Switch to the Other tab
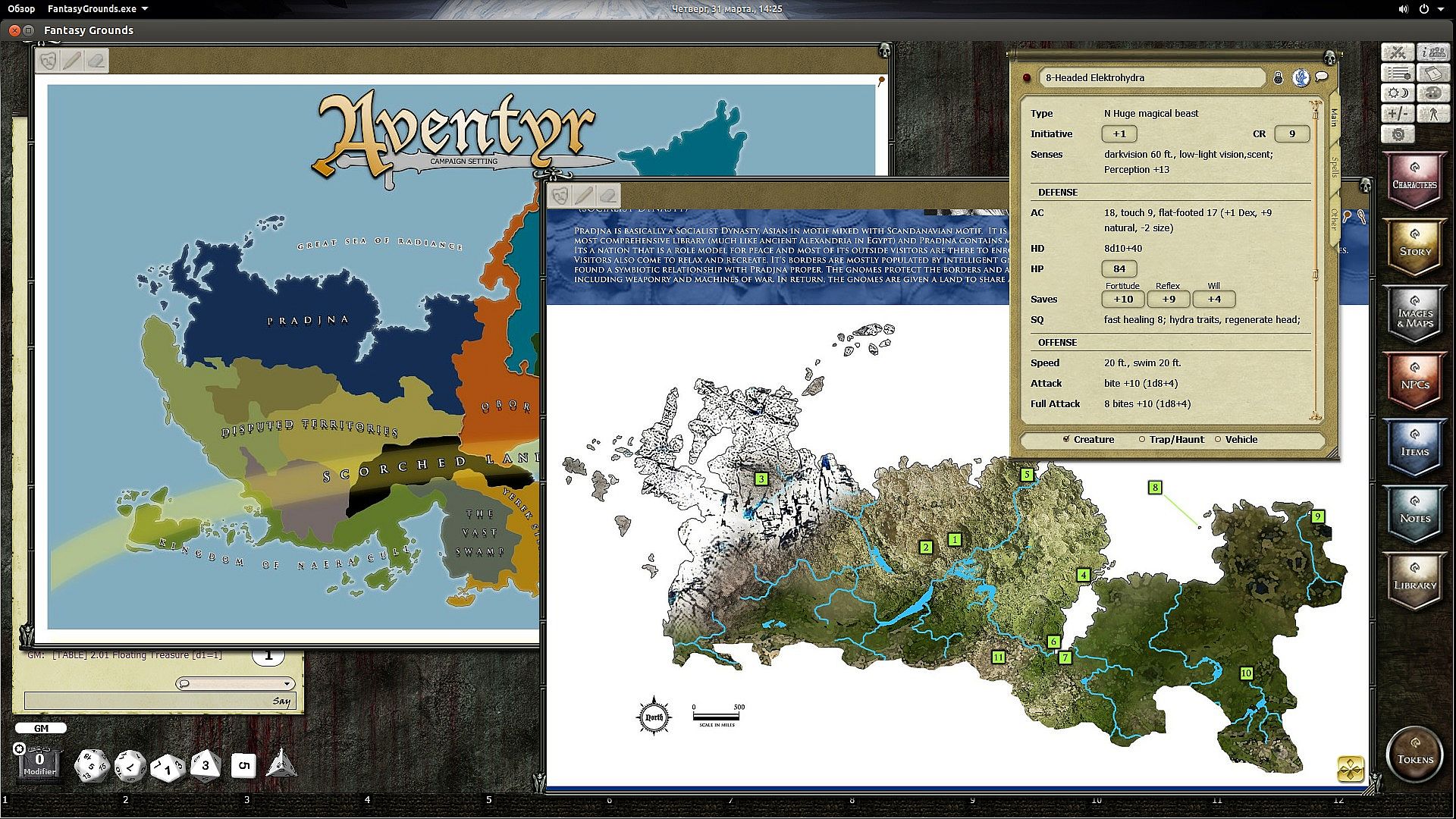Viewport: 1456px width, 819px height. pyautogui.click(x=1334, y=219)
